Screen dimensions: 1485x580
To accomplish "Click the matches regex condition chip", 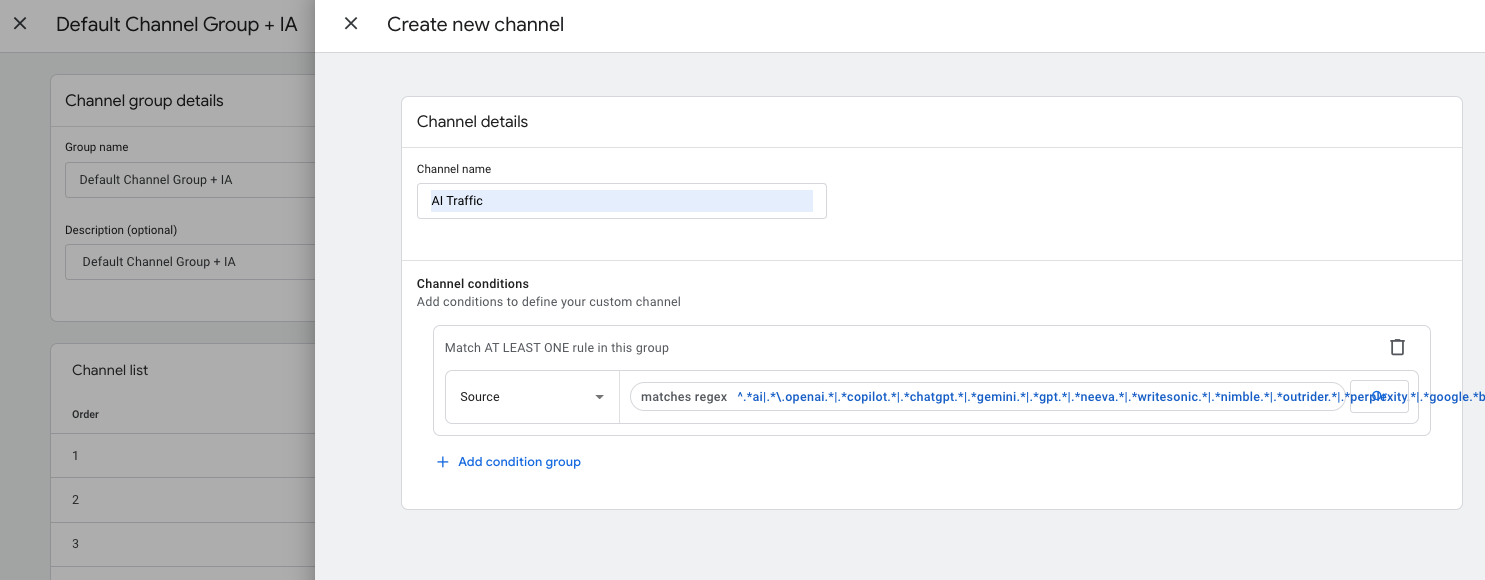I will click(x=987, y=397).
